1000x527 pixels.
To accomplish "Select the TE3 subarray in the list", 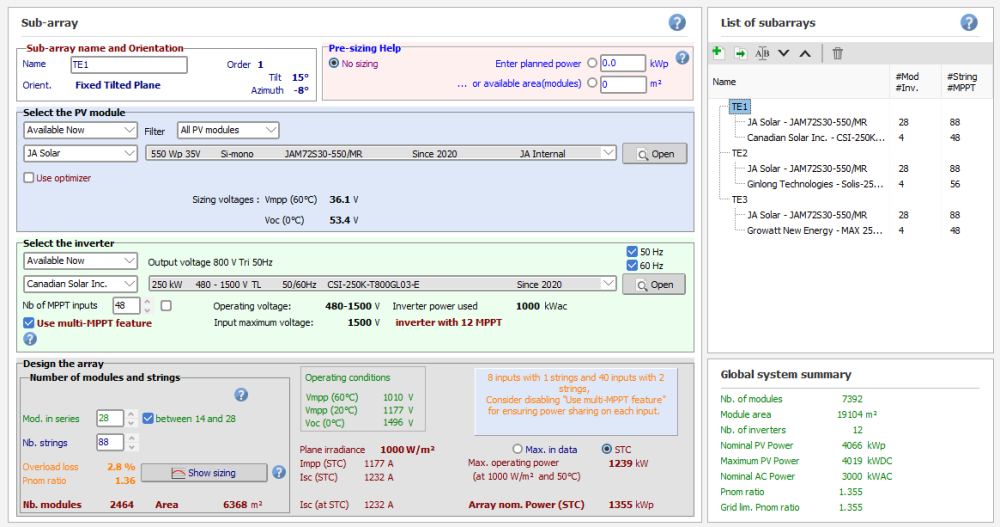I will 740,199.
